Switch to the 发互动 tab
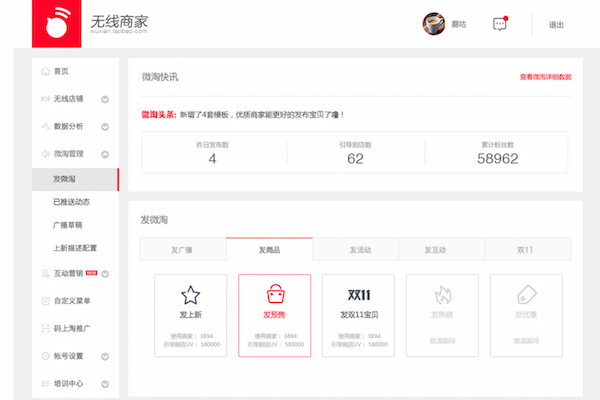The width and height of the screenshot is (600, 400). coord(442,250)
